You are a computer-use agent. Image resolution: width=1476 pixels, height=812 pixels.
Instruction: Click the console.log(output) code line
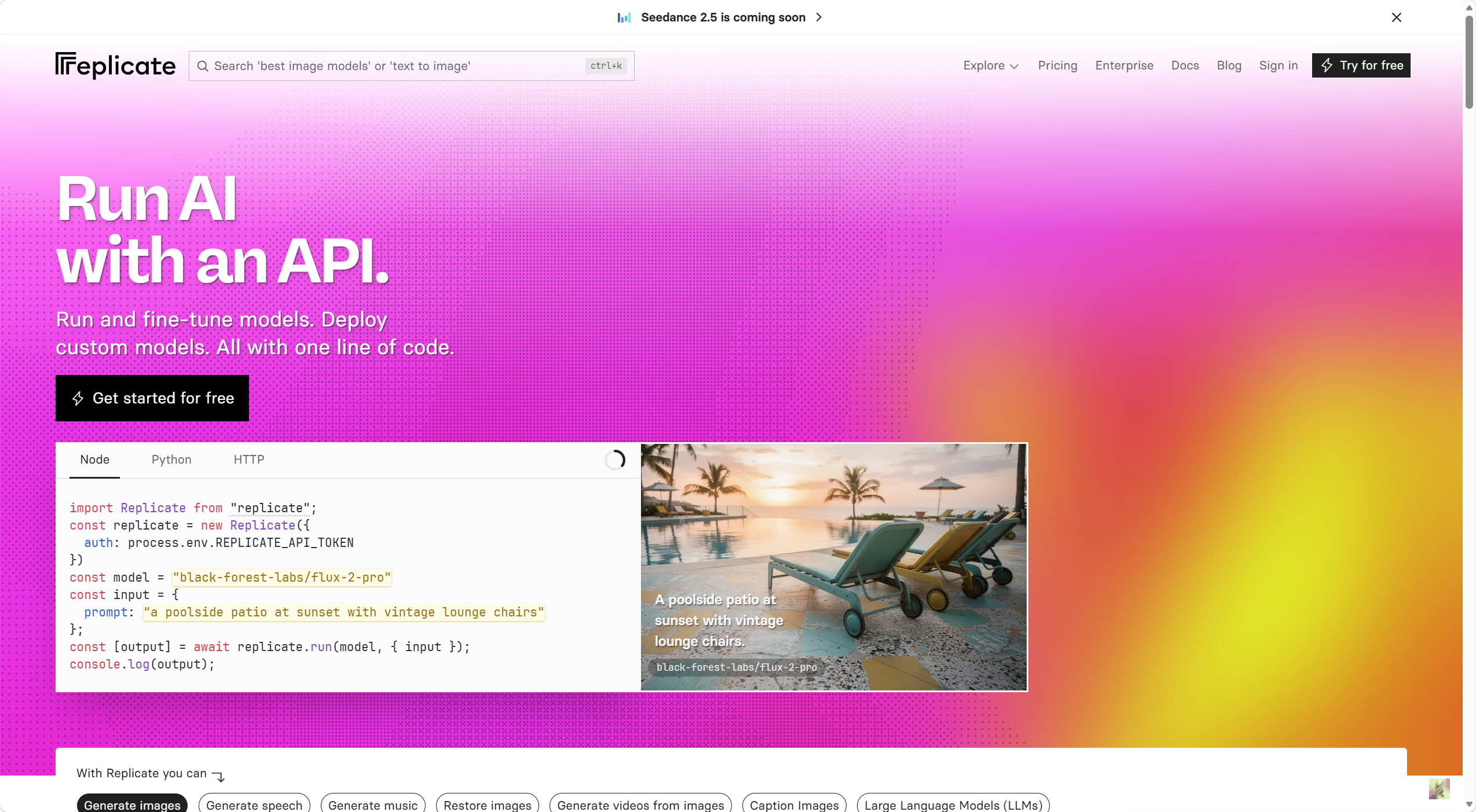[142, 664]
